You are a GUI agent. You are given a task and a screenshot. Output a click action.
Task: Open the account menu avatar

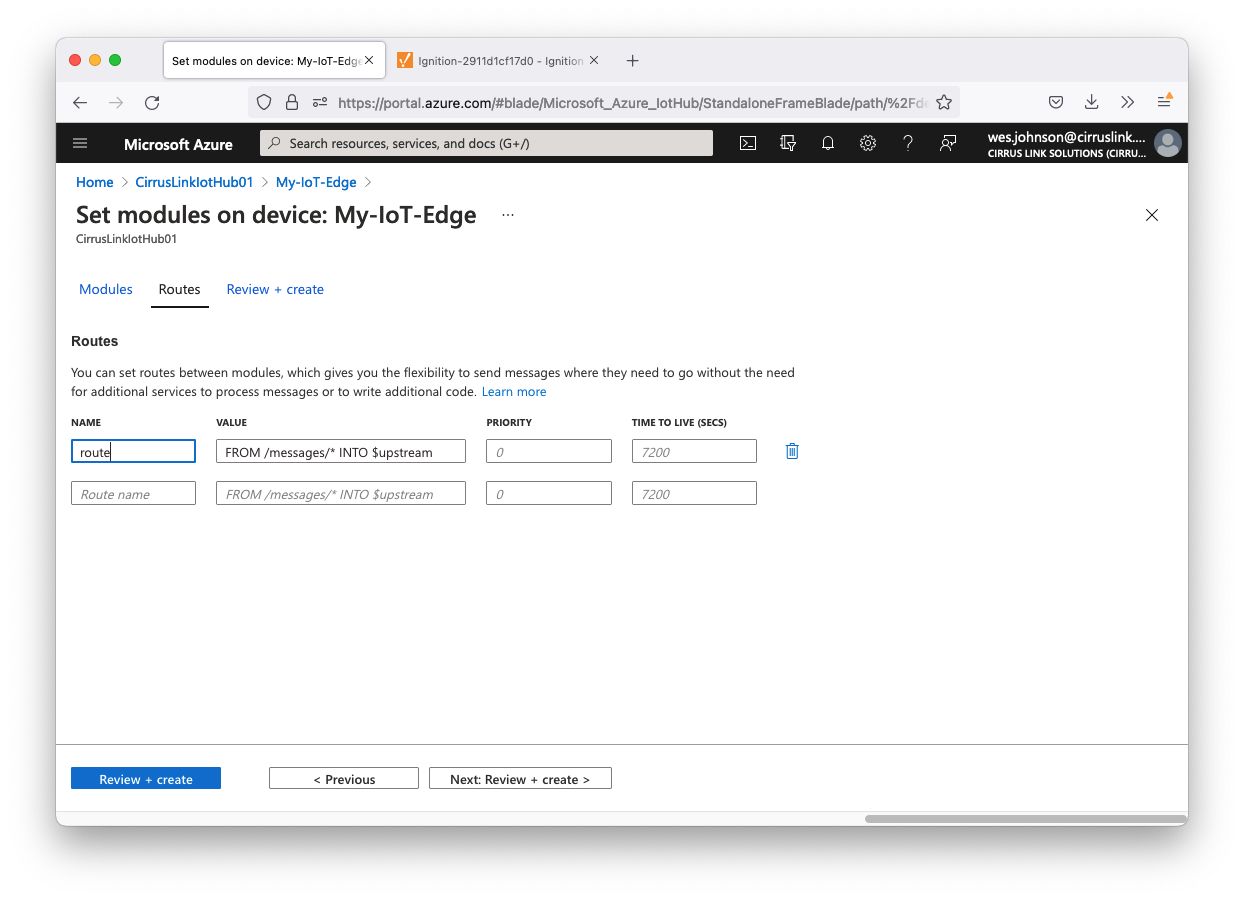click(1167, 143)
